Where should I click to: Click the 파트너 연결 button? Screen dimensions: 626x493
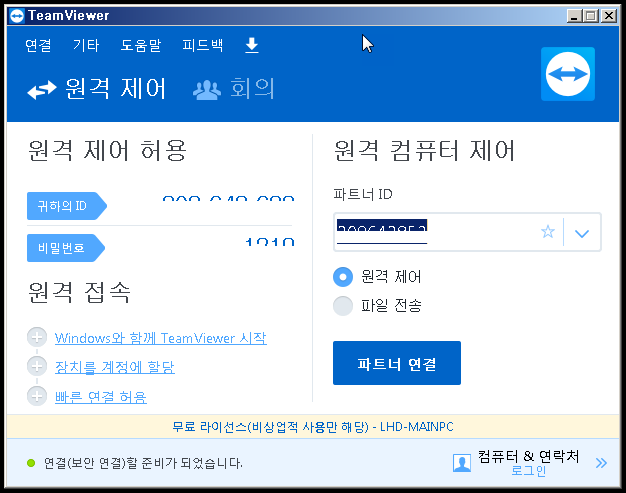[397, 363]
